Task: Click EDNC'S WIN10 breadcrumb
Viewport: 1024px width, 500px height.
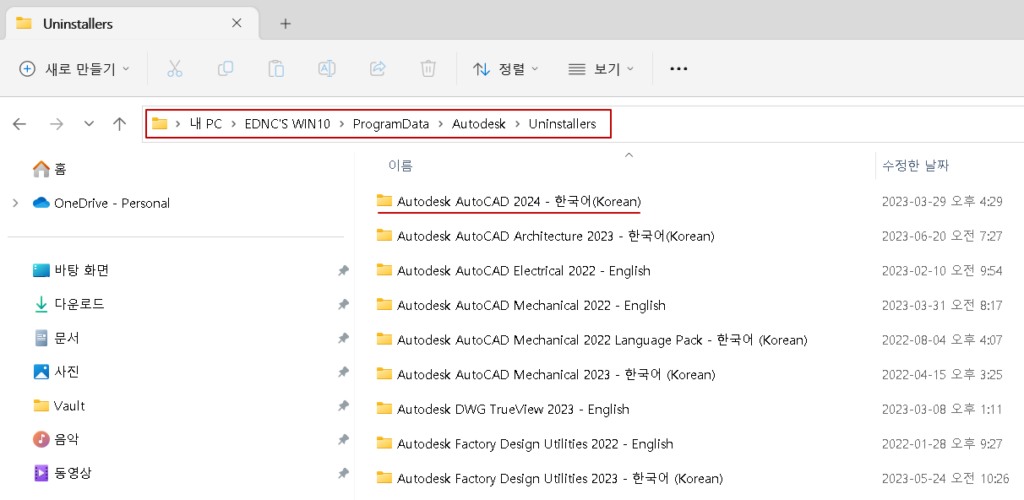Action: coord(287,124)
